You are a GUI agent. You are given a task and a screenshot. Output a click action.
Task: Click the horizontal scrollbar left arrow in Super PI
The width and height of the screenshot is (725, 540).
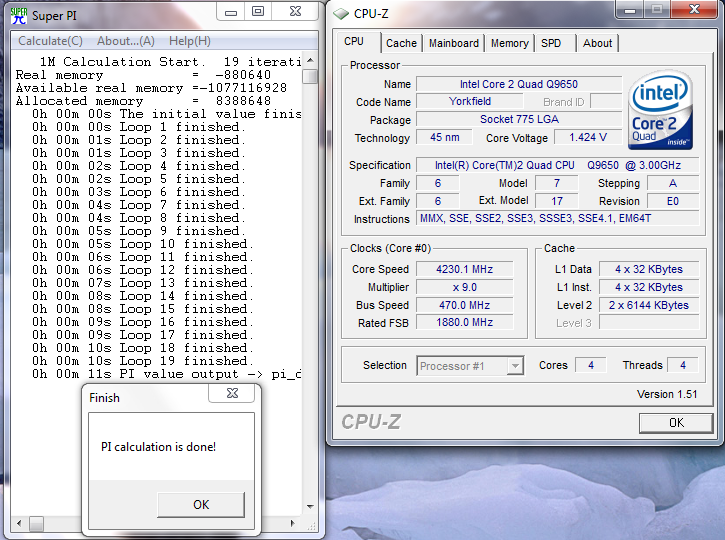click(x=19, y=523)
